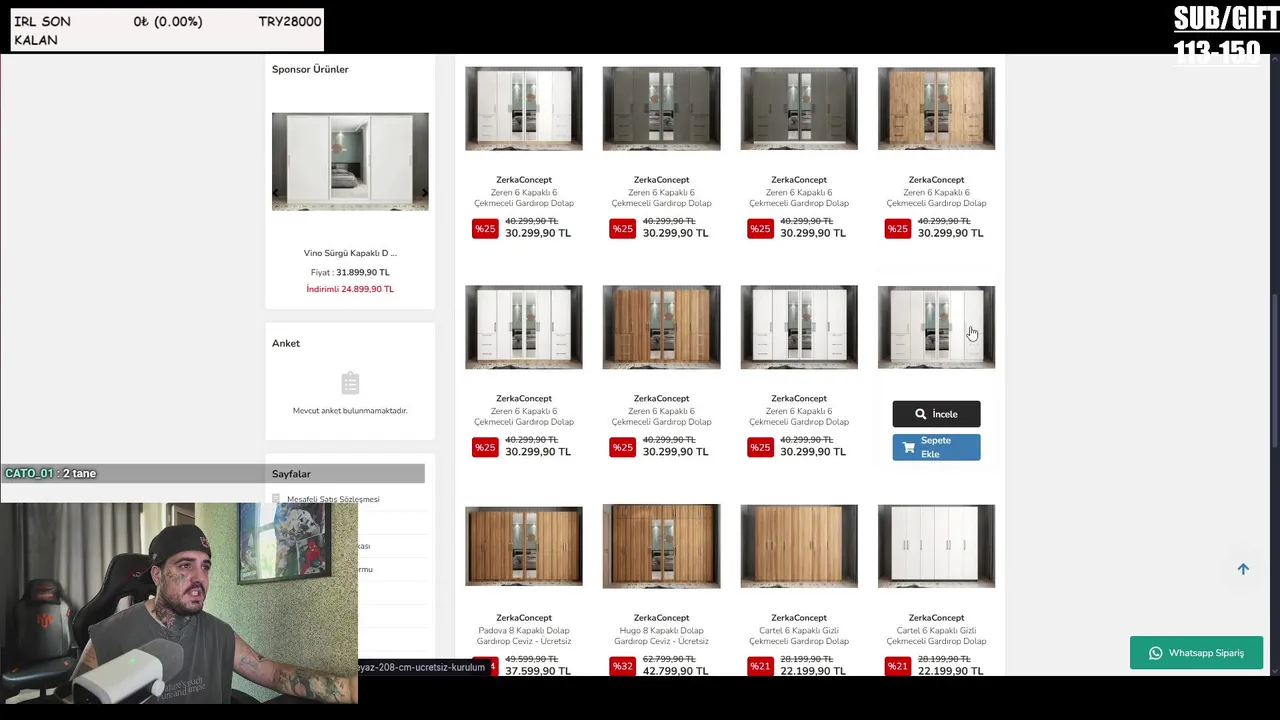Click the Sayfalar section heading

click(291, 474)
